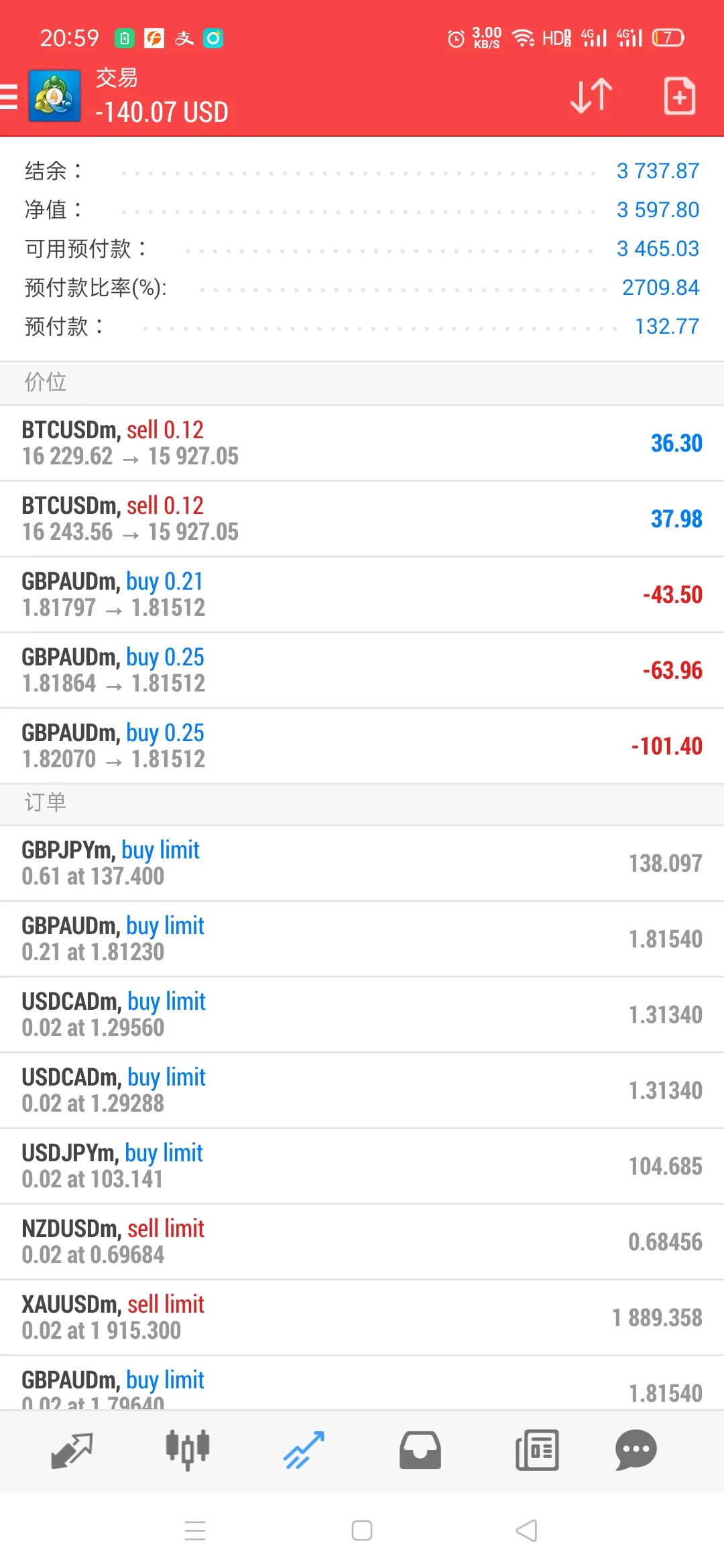Screen dimensions: 724x1568
Task: Open the News newspaper icon
Action: click(537, 1450)
